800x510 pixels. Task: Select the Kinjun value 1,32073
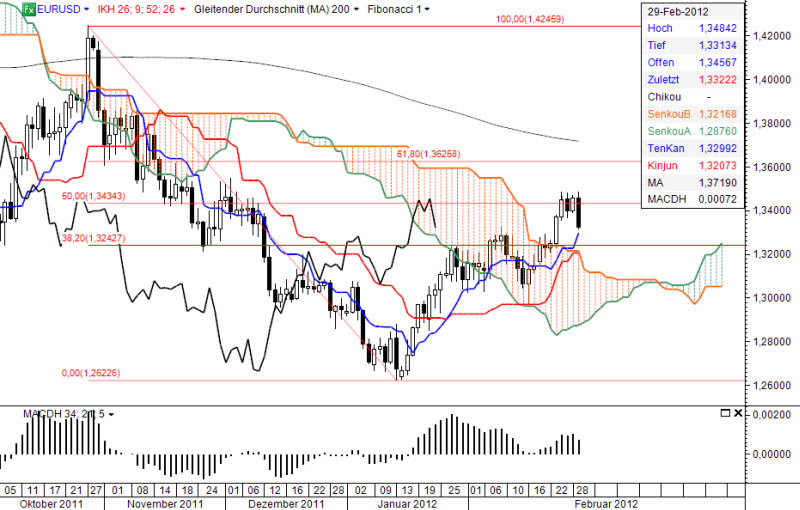tap(717, 166)
